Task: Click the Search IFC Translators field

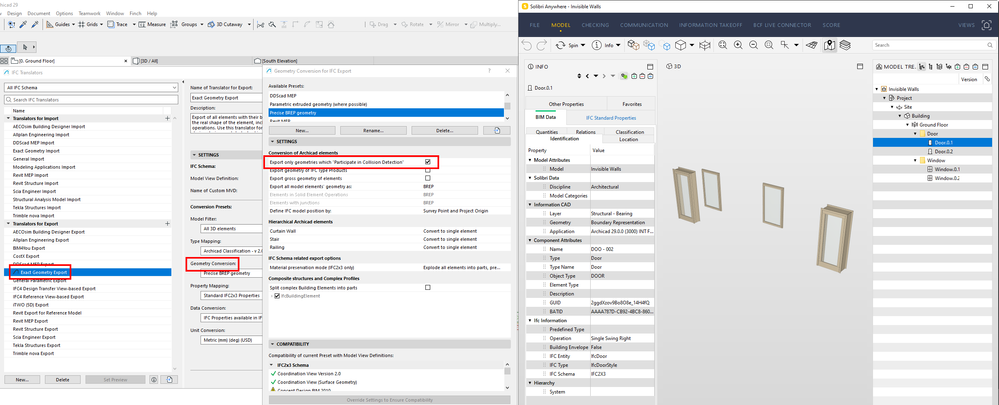Action: click(89, 101)
